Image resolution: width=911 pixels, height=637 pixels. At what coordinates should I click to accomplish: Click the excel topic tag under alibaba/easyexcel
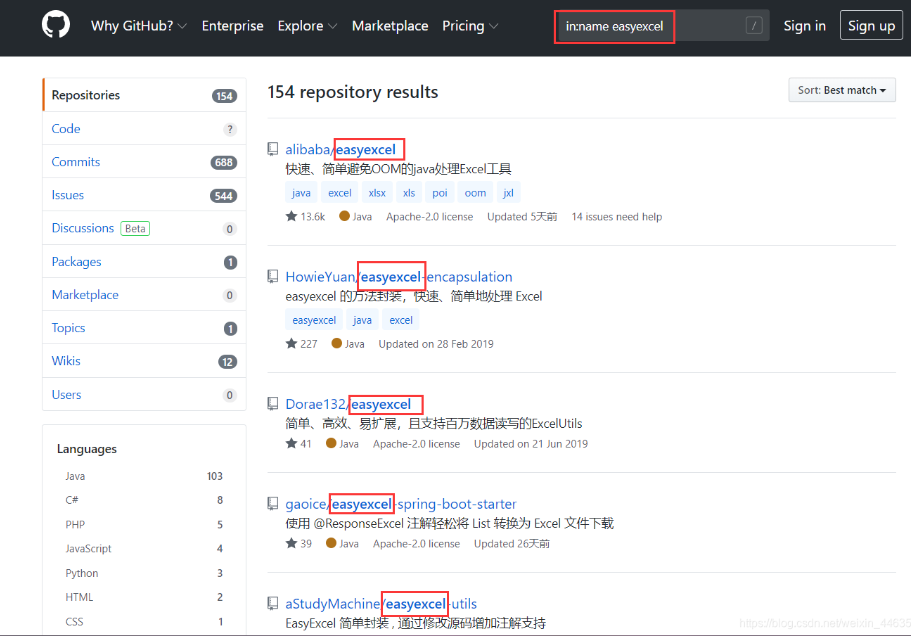pyautogui.click(x=339, y=193)
